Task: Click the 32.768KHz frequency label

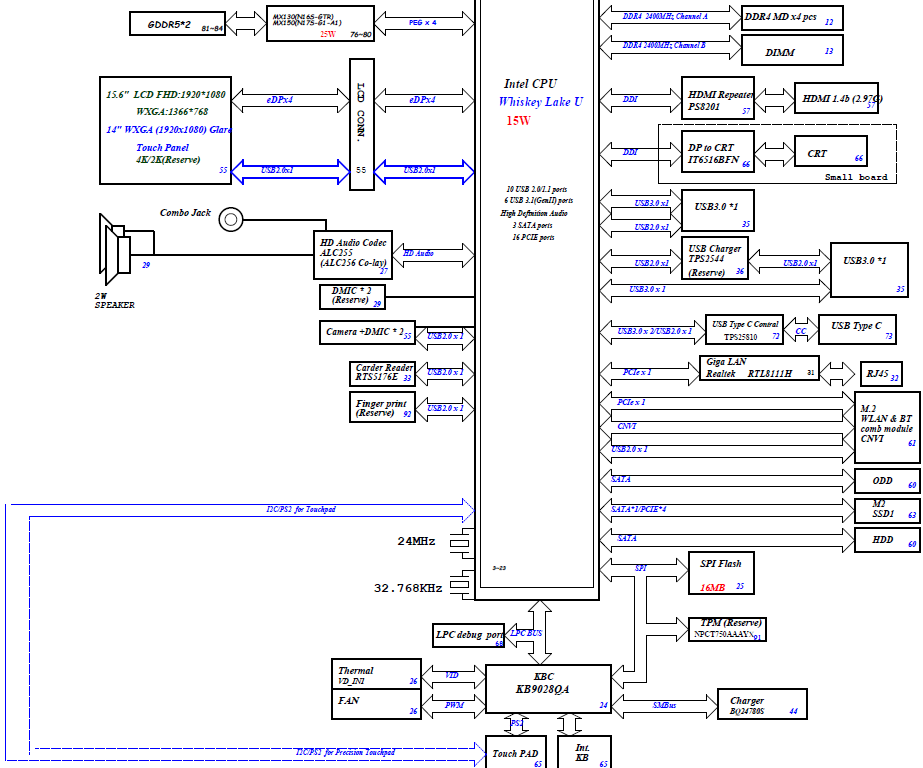Action: 408,588
